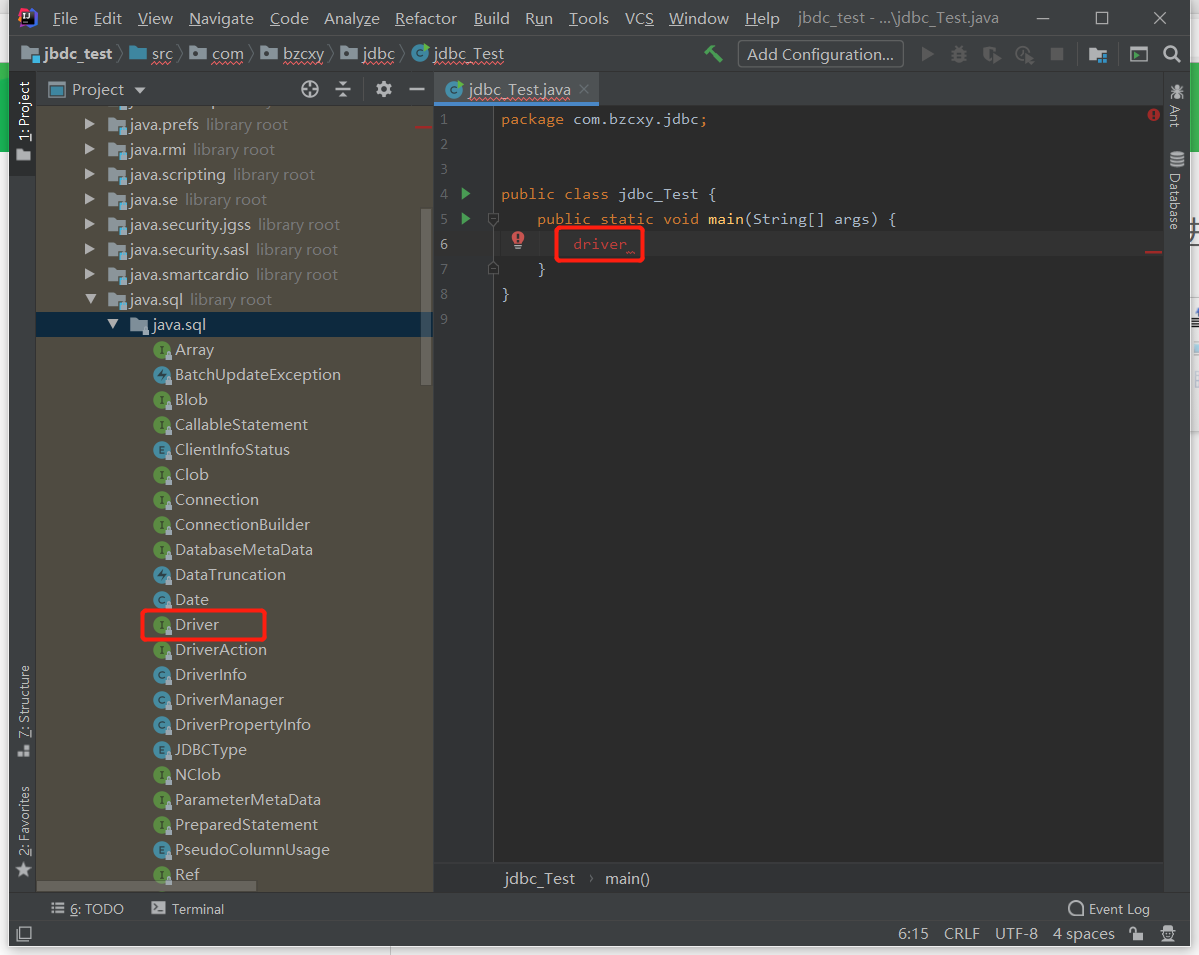Open the 6: TODO tool window

pyautogui.click(x=87, y=908)
